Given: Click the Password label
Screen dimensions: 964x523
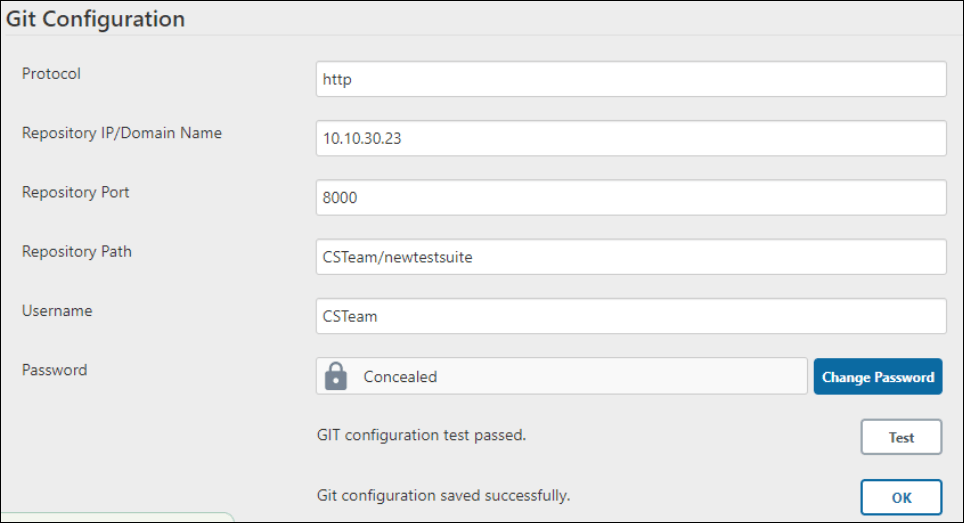Looking at the screenshot, I should pos(55,370).
